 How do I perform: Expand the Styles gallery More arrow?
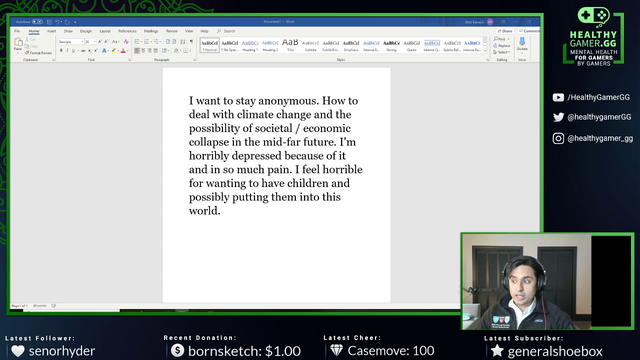(485, 51)
